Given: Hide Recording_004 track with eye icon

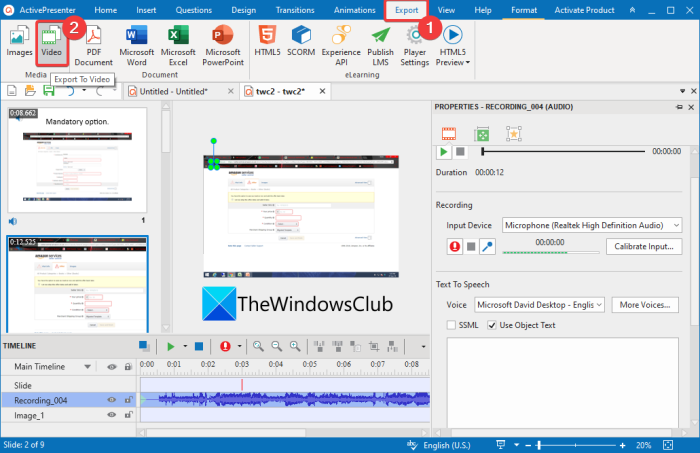Looking at the screenshot, I should 112,400.
